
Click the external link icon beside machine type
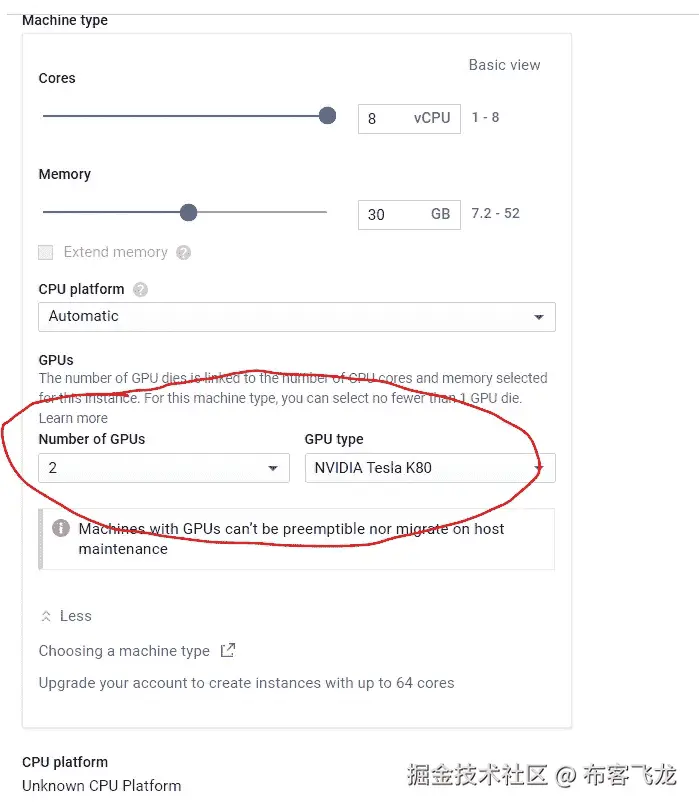click(x=228, y=651)
